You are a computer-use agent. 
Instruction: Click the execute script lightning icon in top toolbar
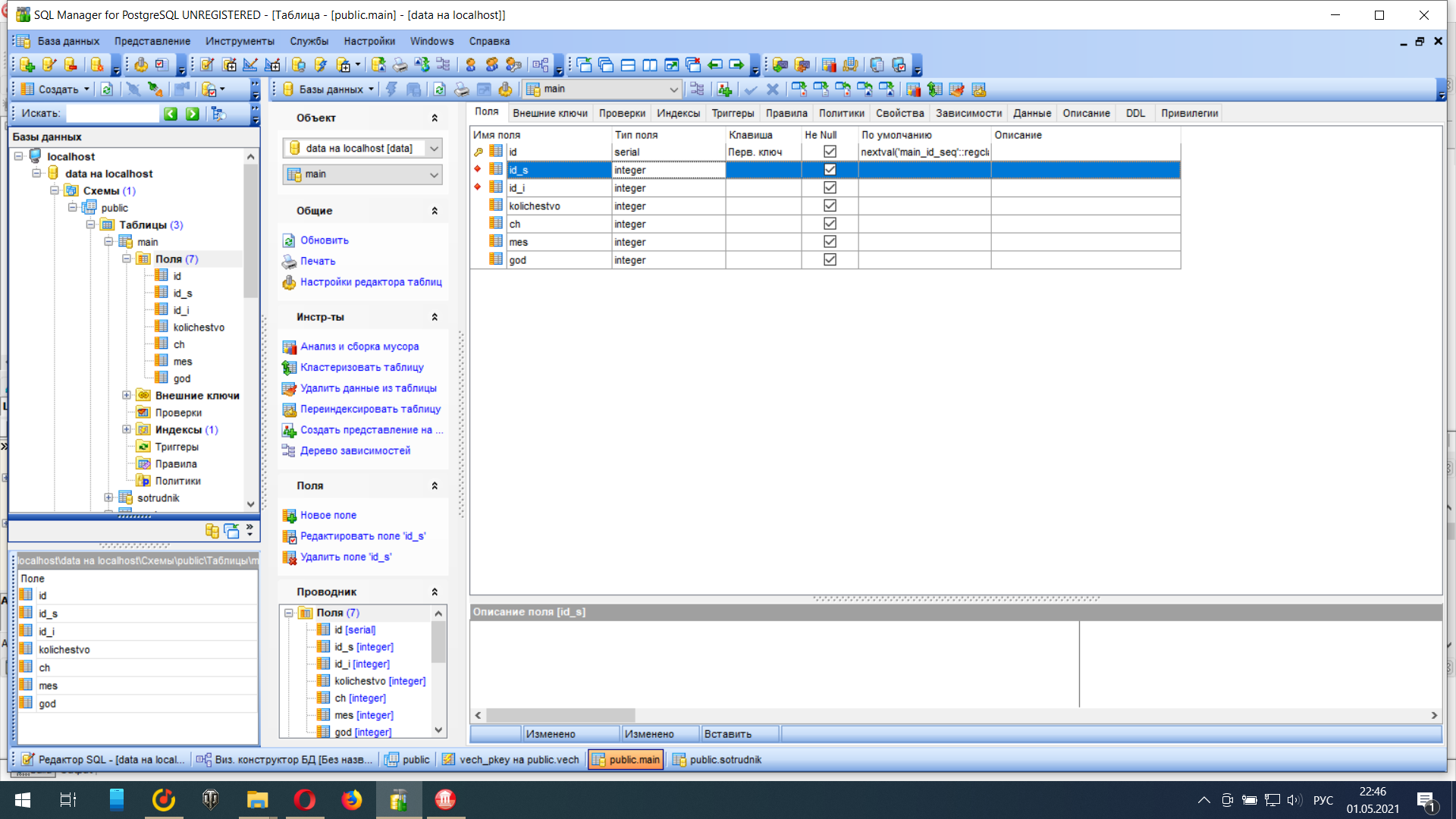coord(321,65)
